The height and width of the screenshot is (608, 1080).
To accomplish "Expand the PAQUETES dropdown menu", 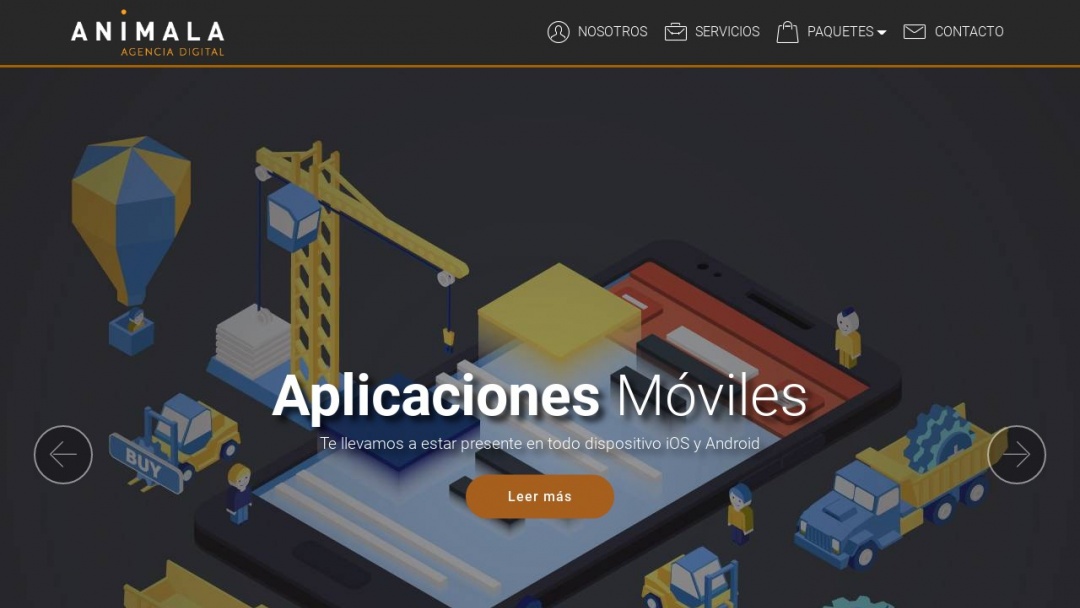I will tap(841, 31).
